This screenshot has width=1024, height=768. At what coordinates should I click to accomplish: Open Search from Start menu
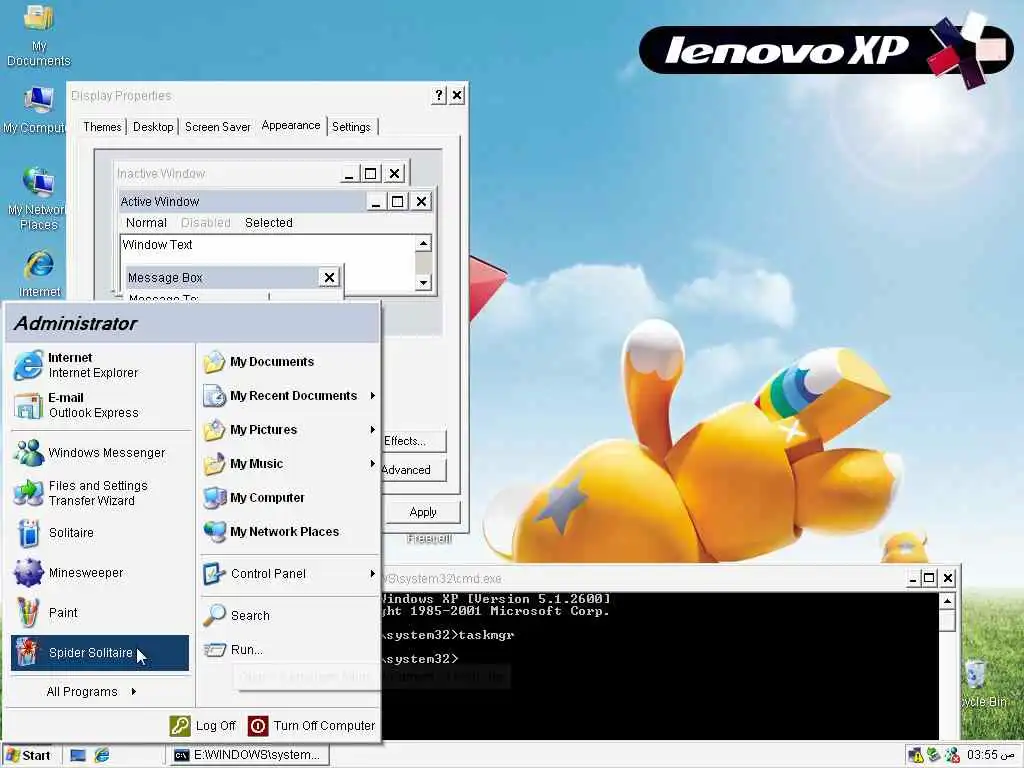289,615
